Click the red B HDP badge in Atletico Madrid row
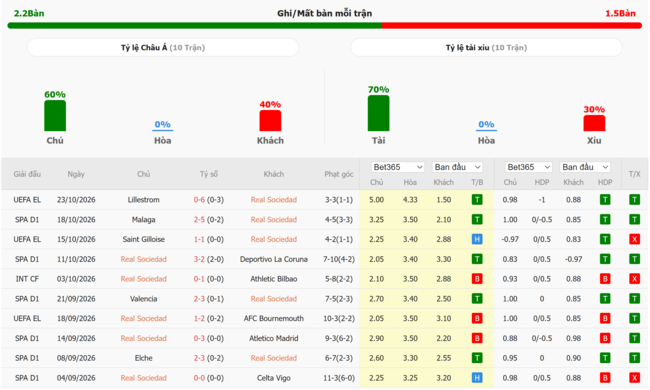The width and height of the screenshot is (650, 390). click(x=605, y=338)
